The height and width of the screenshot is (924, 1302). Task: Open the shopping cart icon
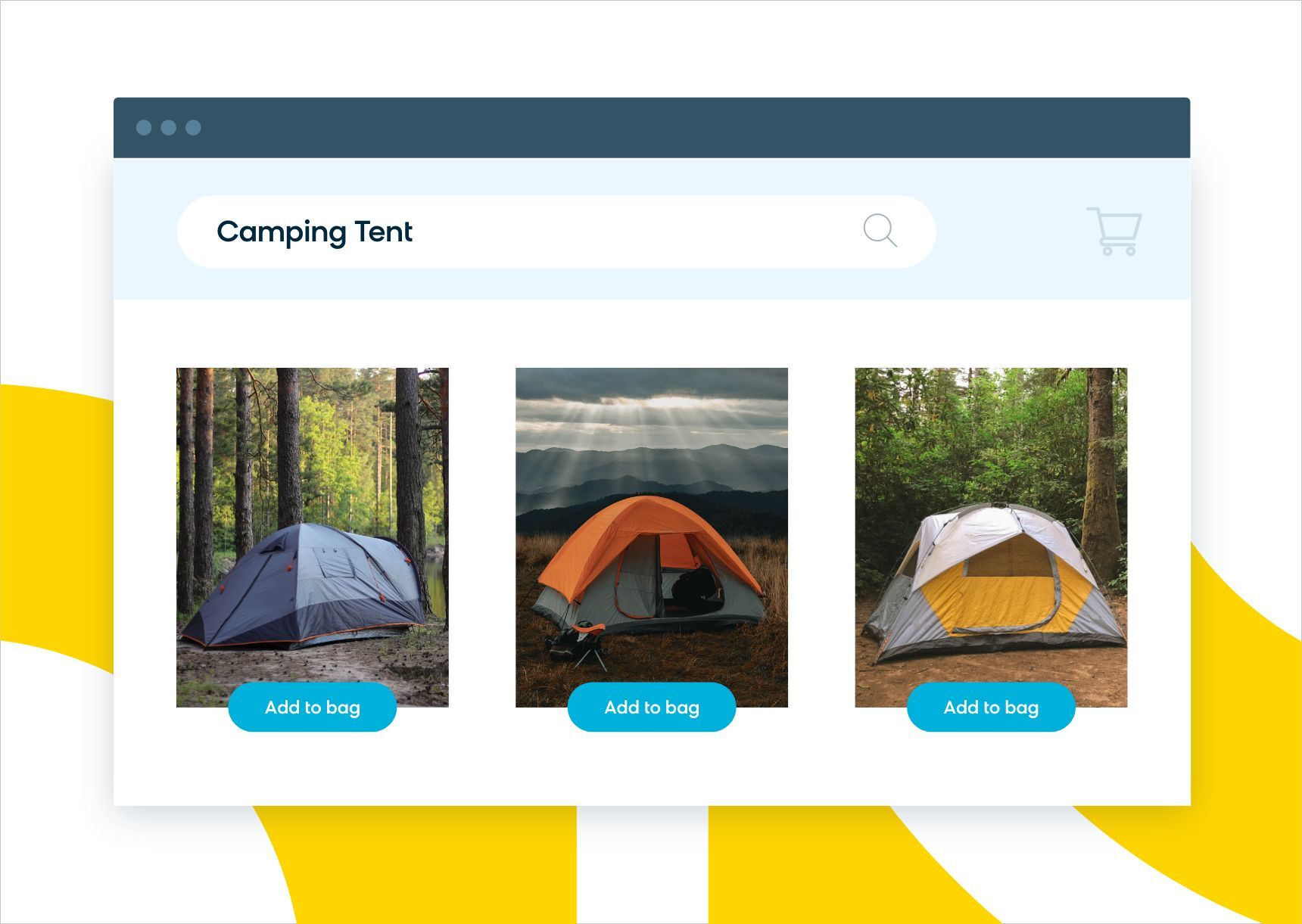[1114, 231]
